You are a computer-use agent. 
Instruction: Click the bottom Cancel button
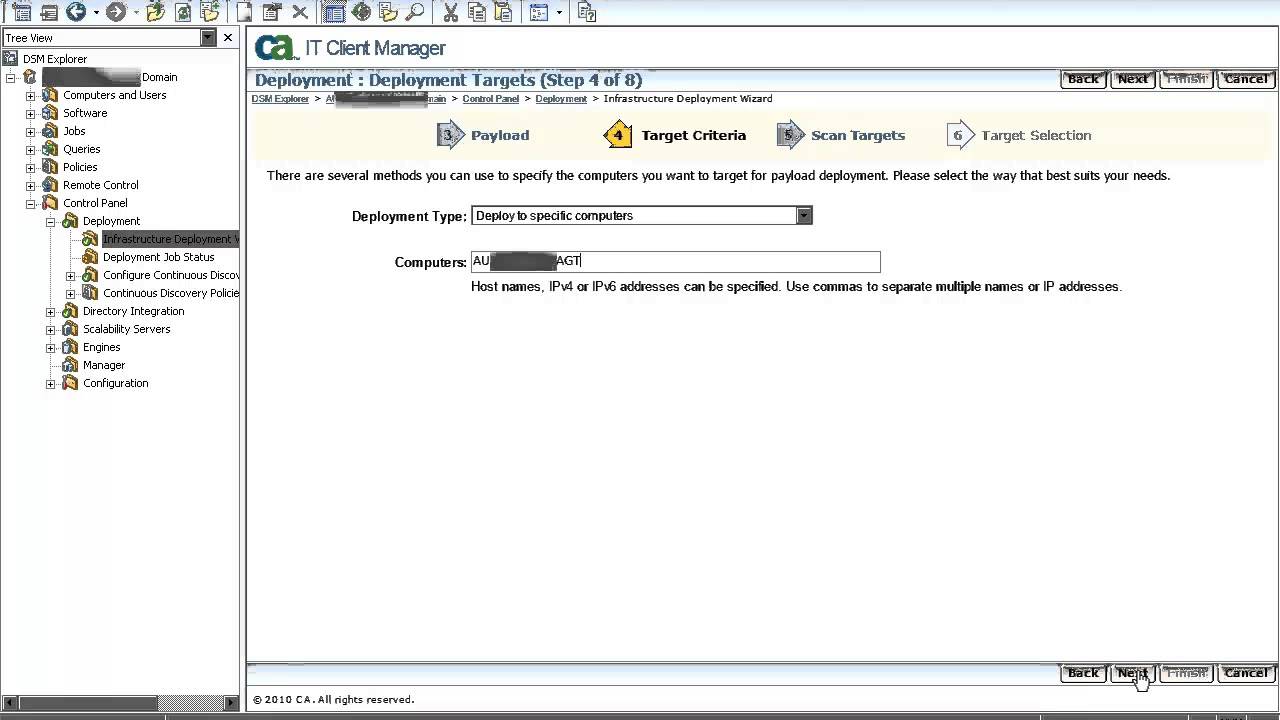tap(1246, 673)
